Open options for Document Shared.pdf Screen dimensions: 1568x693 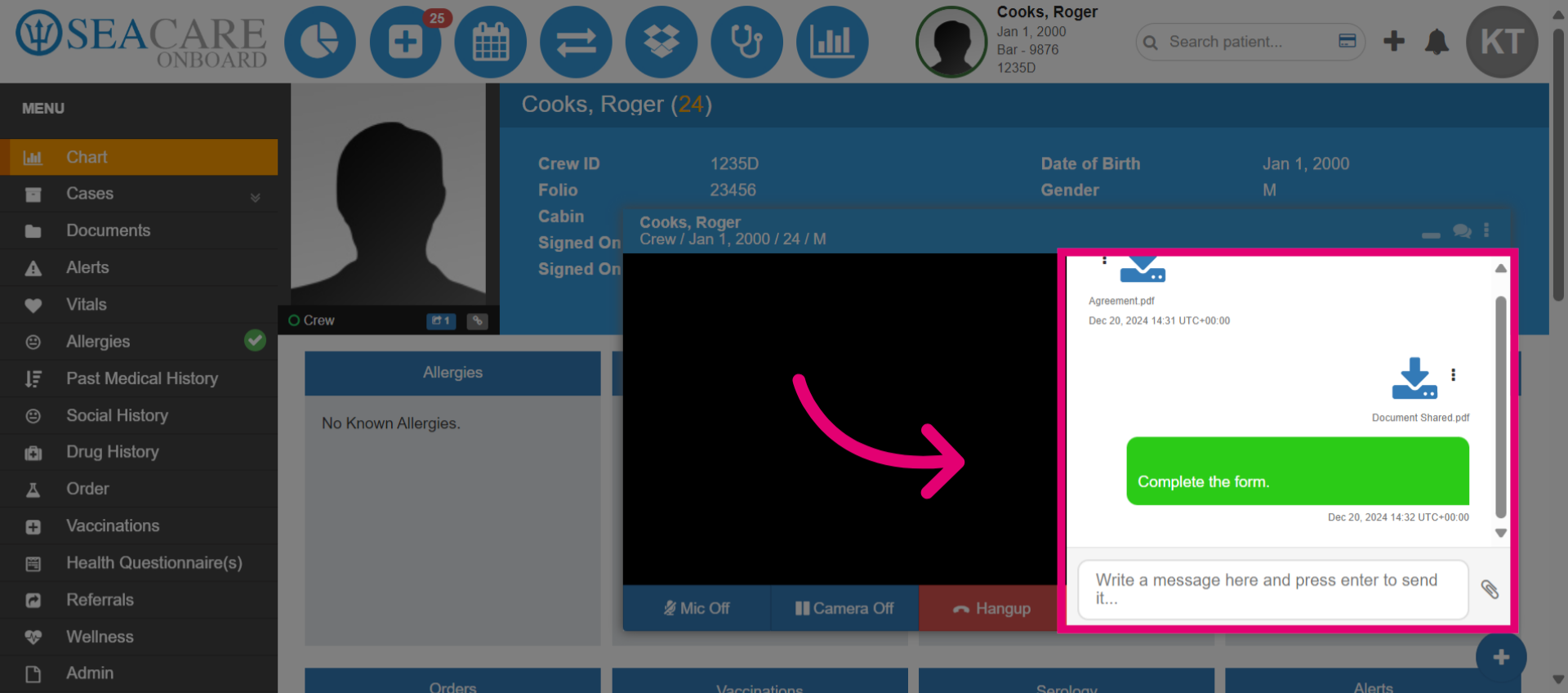1453,375
